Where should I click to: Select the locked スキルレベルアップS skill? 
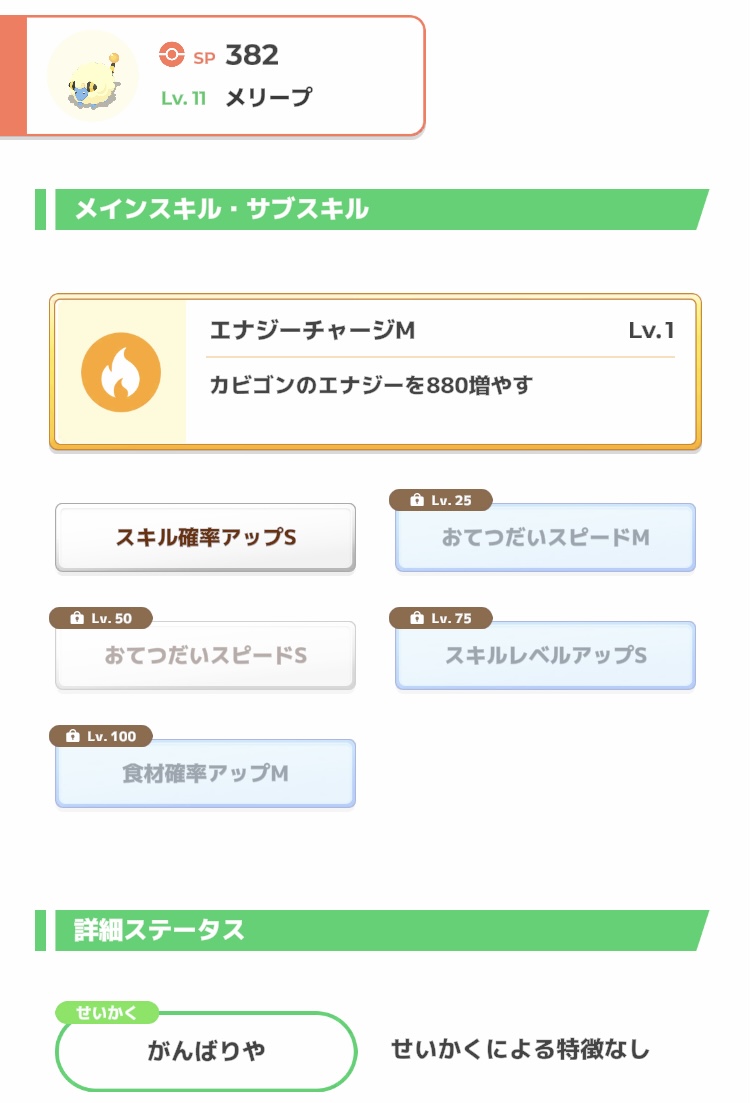click(x=545, y=657)
